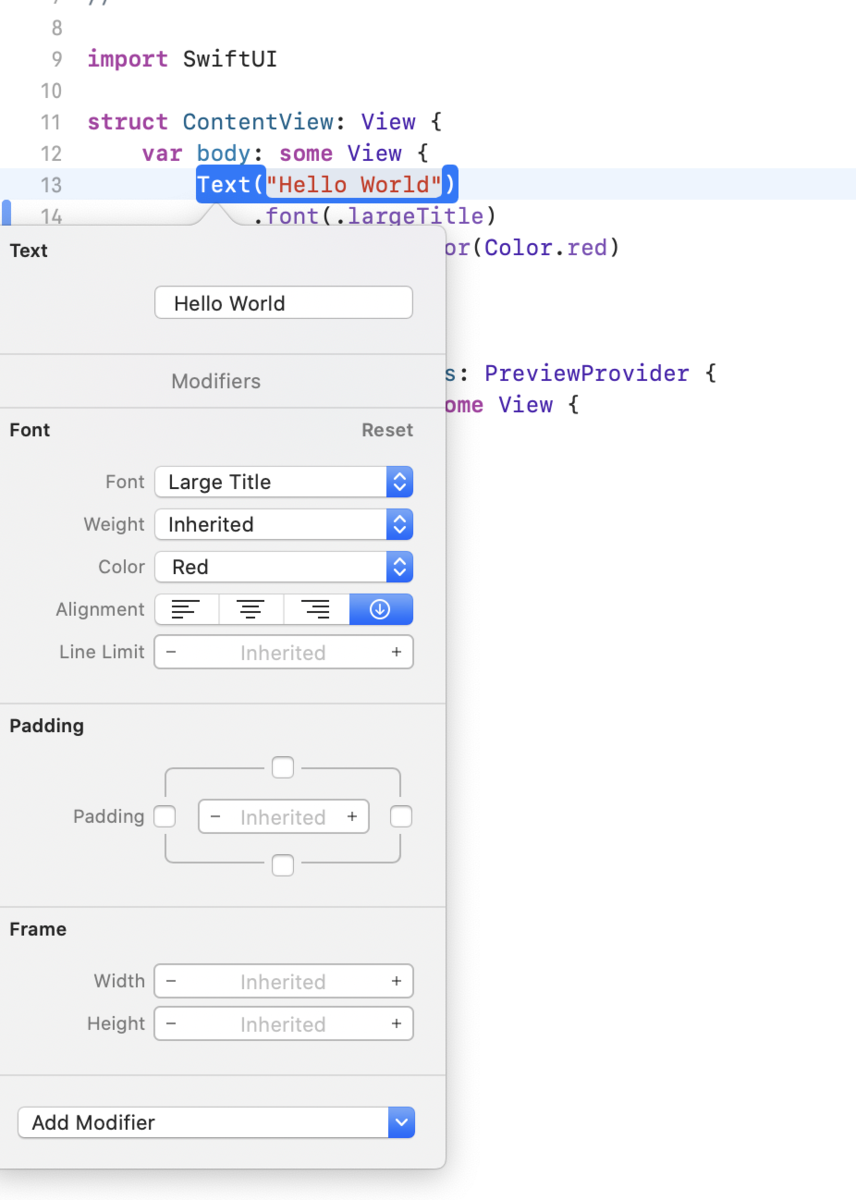Click line number 11 in the gutter
Image resolution: width=856 pixels, height=1200 pixels.
51,122
